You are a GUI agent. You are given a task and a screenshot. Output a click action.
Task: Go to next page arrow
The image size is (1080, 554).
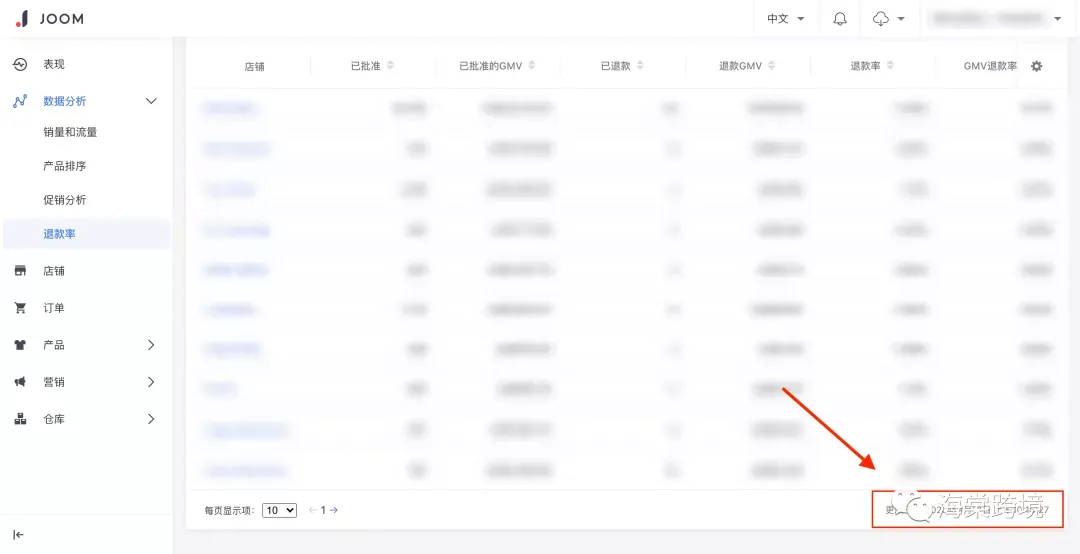[333, 511]
